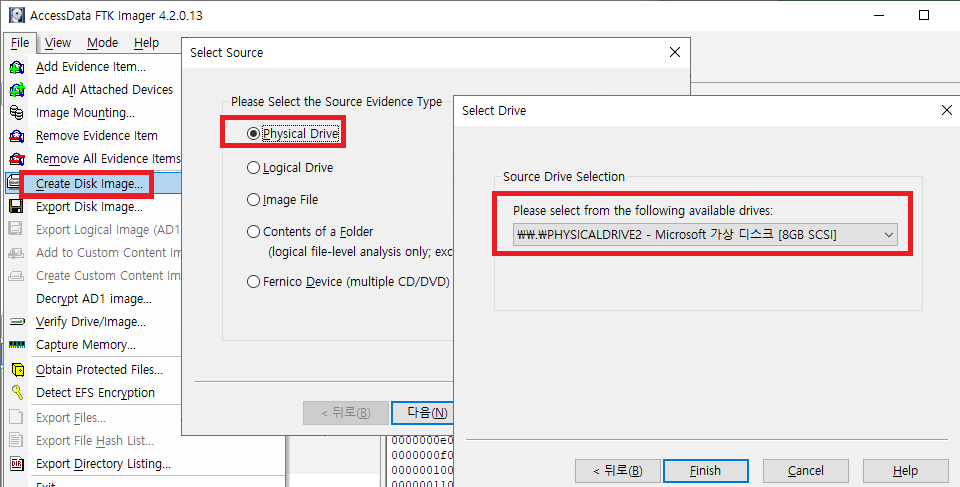
Task: Close the Select Source dialog
Action: pos(675,52)
